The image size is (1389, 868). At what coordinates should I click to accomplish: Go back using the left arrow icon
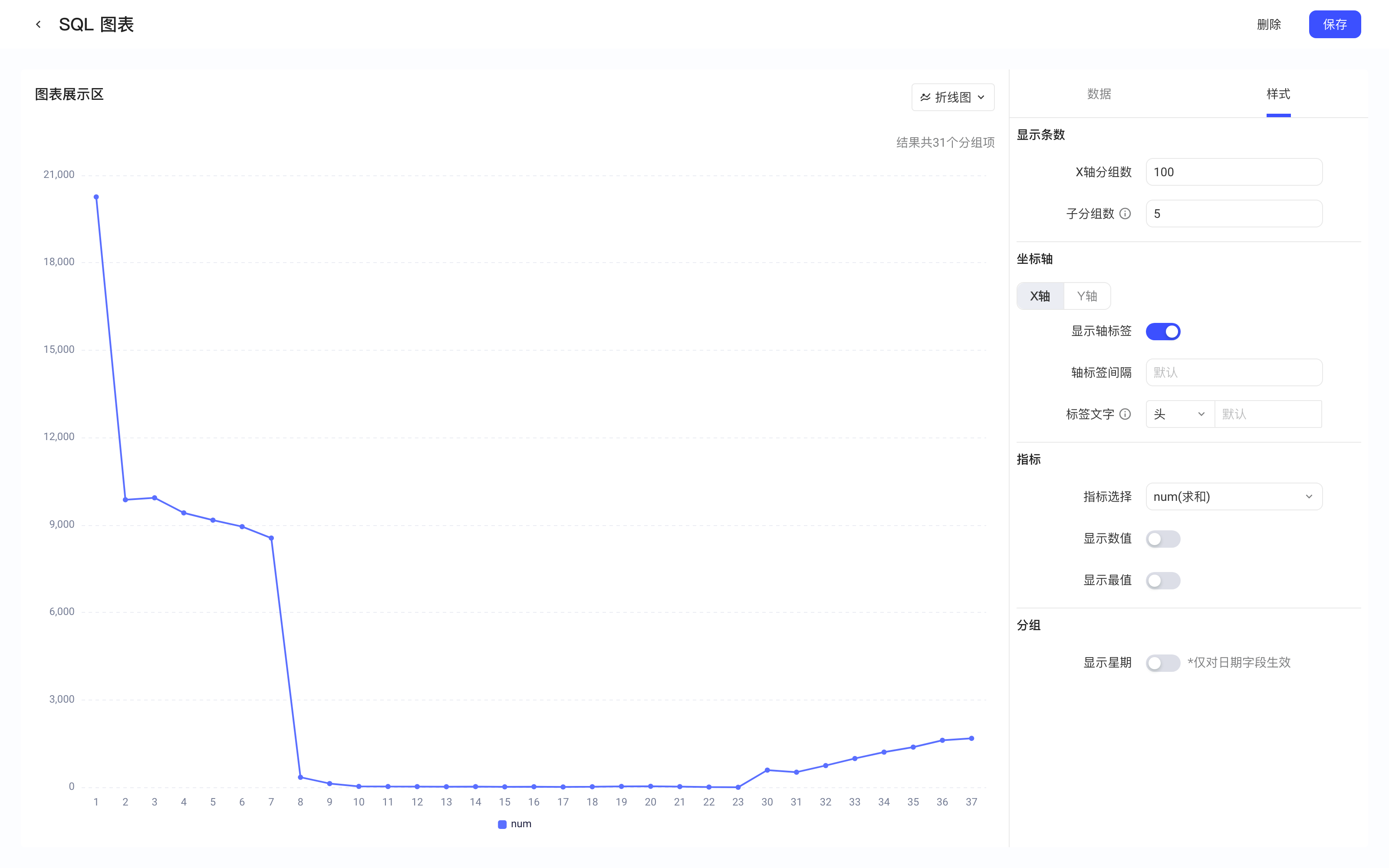pyautogui.click(x=38, y=24)
